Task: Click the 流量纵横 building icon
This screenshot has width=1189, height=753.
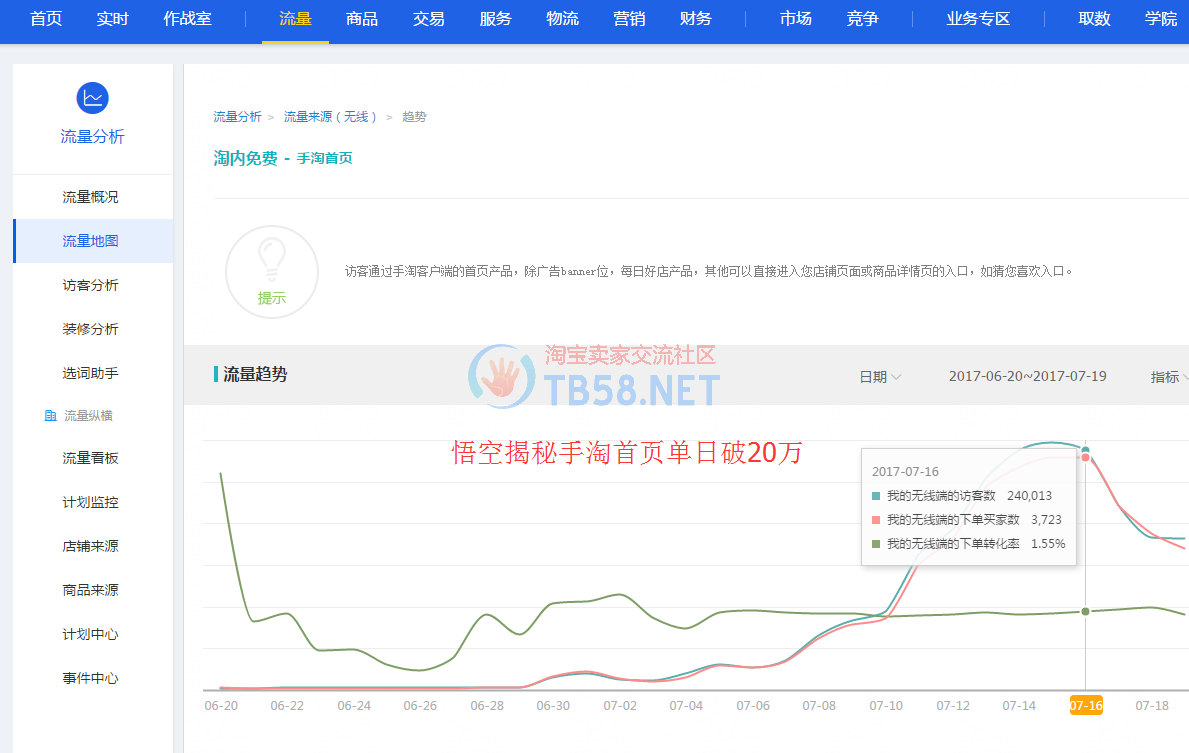Action: pyautogui.click(x=51, y=416)
